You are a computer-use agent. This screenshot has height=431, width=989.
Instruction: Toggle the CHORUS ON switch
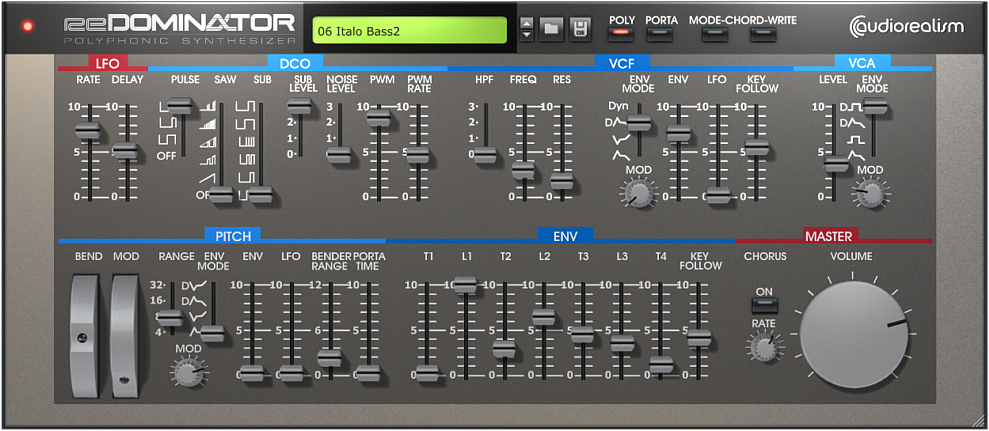[x=764, y=305]
